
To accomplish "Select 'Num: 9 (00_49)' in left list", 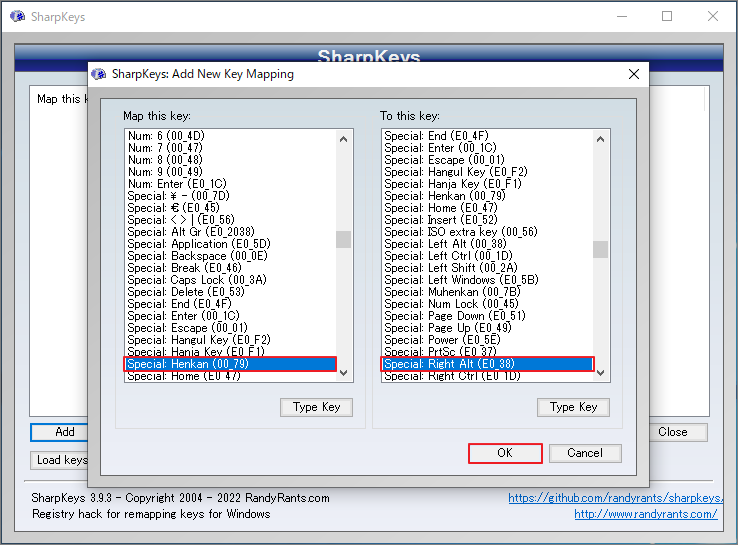I will (231, 172).
